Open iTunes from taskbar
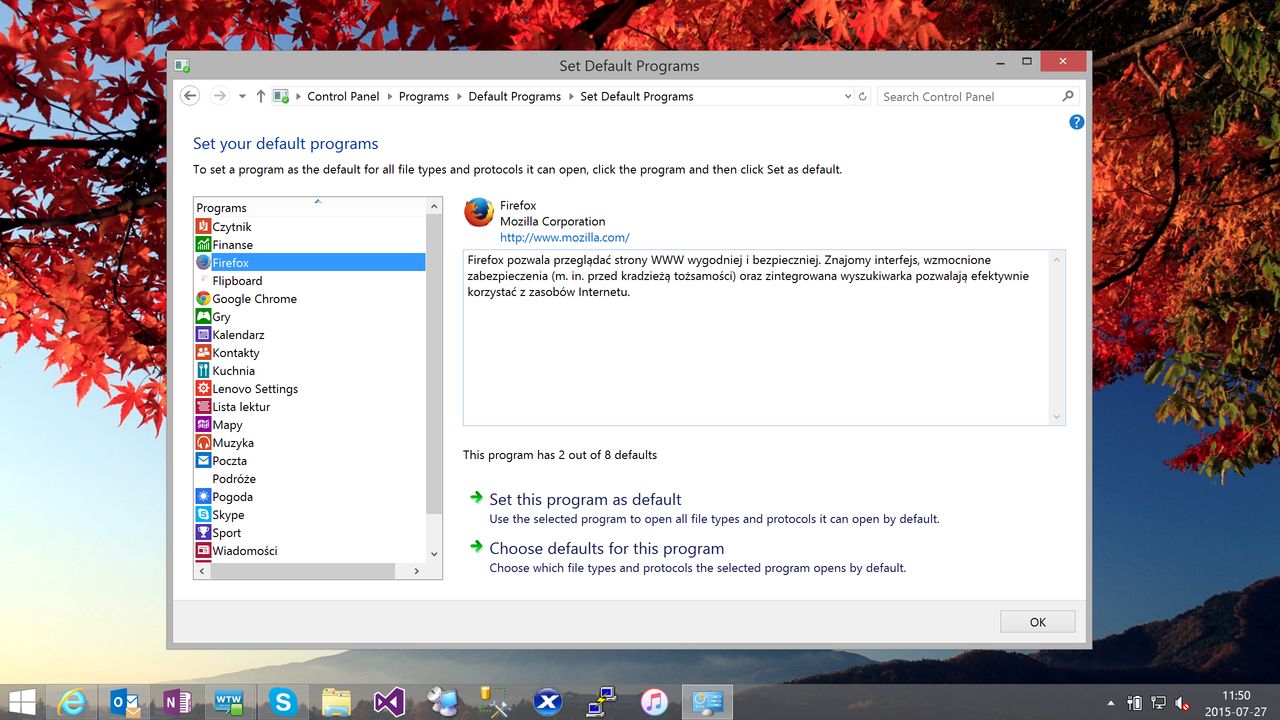The width and height of the screenshot is (1280, 720). pyautogui.click(x=654, y=702)
